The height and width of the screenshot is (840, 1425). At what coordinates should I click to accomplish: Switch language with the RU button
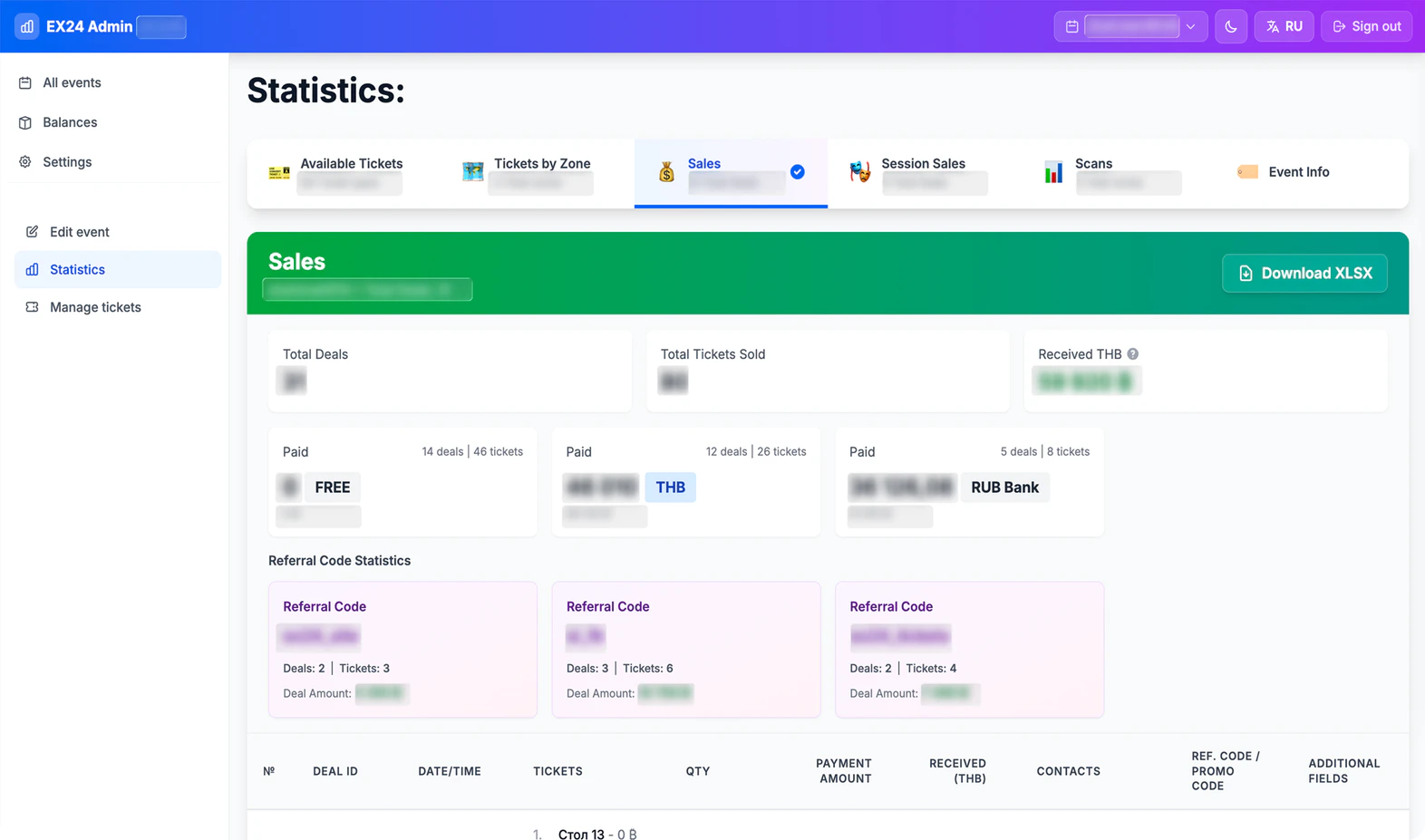click(x=1284, y=26)
